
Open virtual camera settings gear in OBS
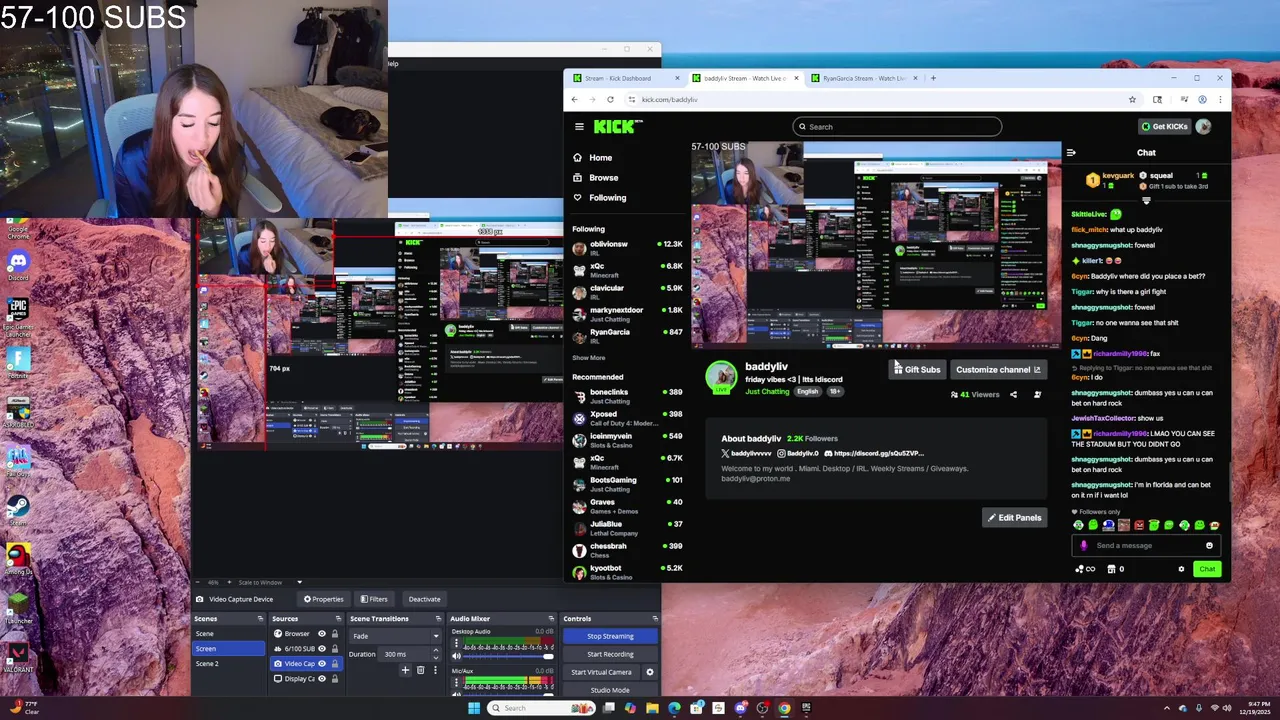click(649, 672)
